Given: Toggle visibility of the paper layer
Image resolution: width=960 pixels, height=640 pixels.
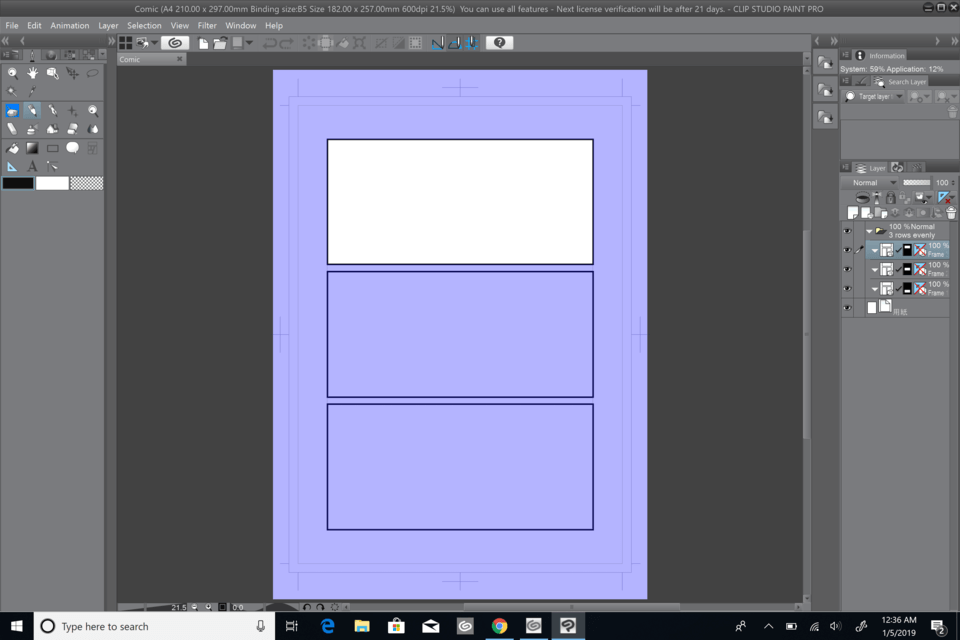Looking at the screenshot, I should [x=847, y=308].
